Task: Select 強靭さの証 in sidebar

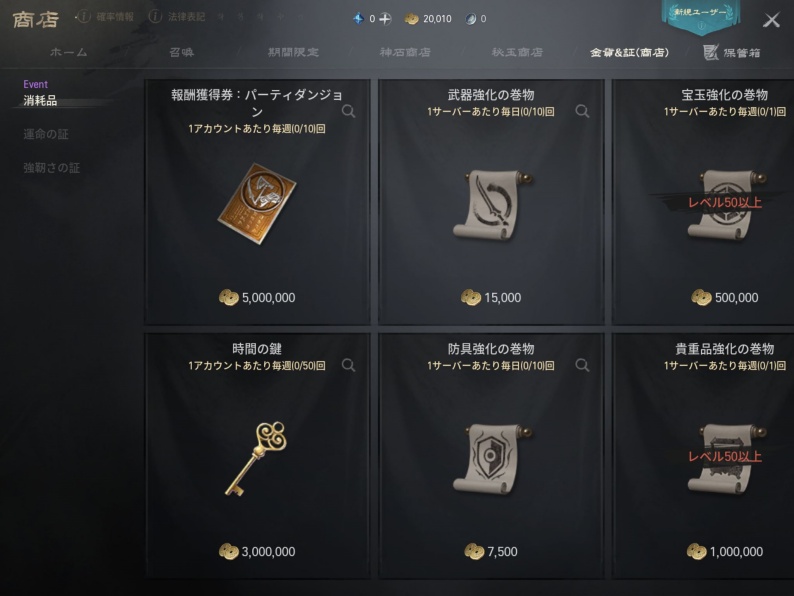Action: (x=52, y=168)
